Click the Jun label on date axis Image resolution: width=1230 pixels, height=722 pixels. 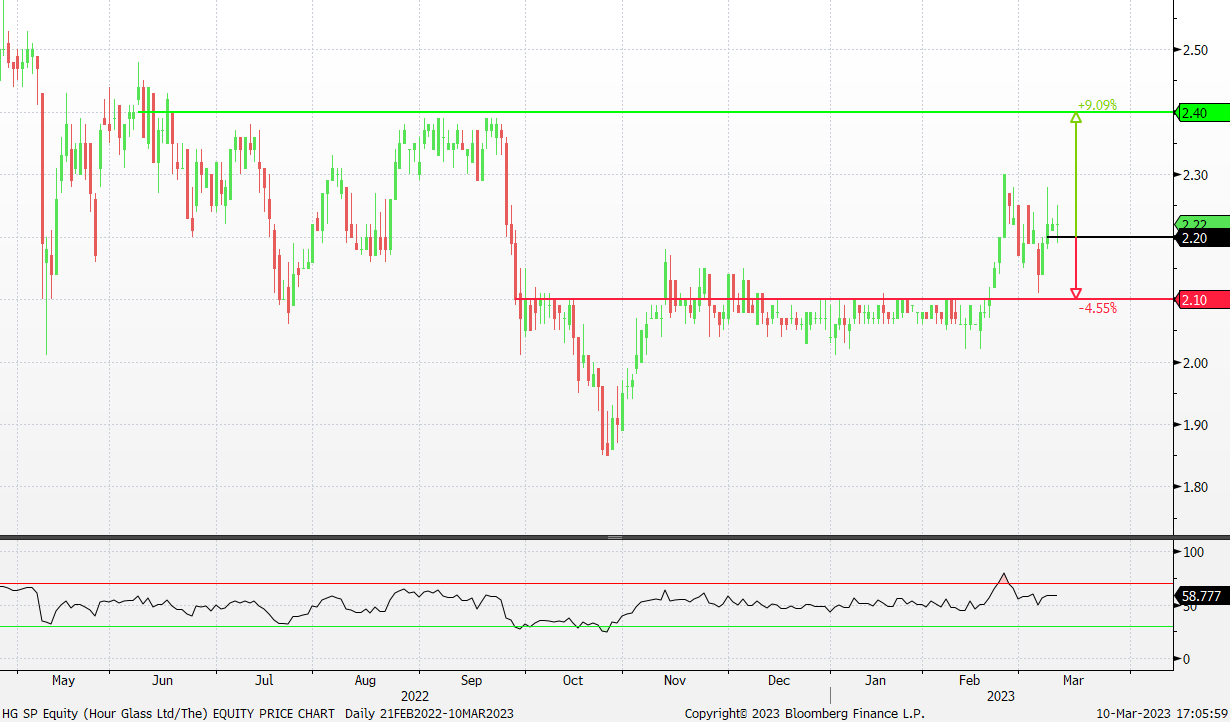[x=162, y=681]
